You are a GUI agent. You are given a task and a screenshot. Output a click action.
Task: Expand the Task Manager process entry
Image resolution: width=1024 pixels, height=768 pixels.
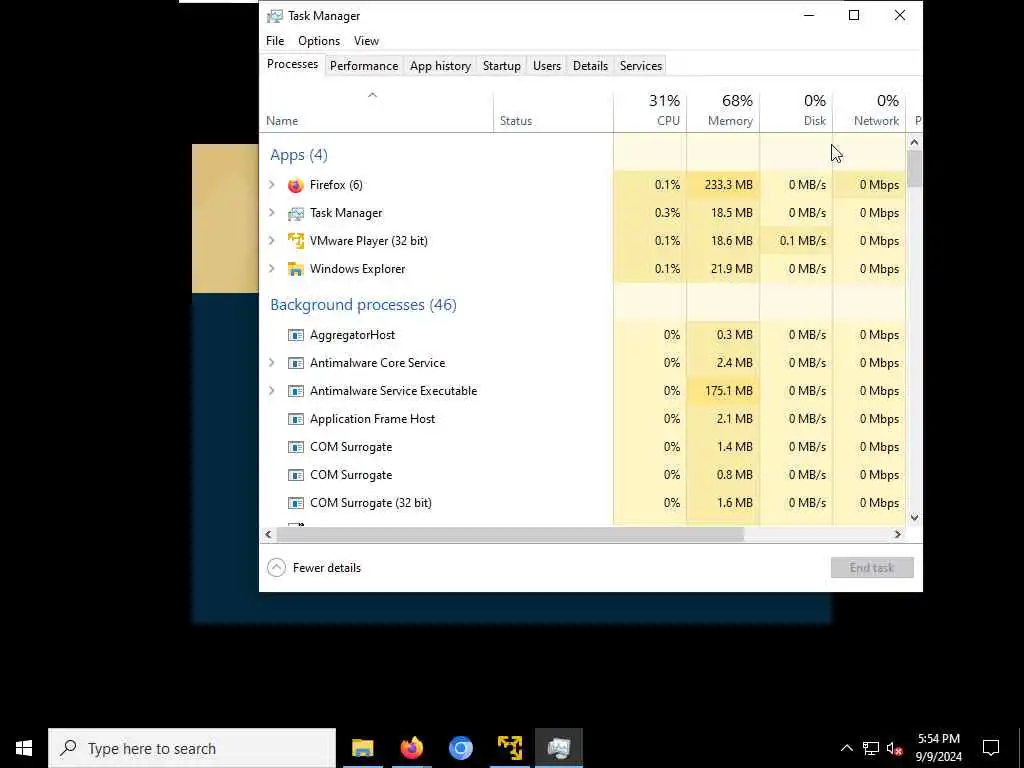(x=272, y=213)
